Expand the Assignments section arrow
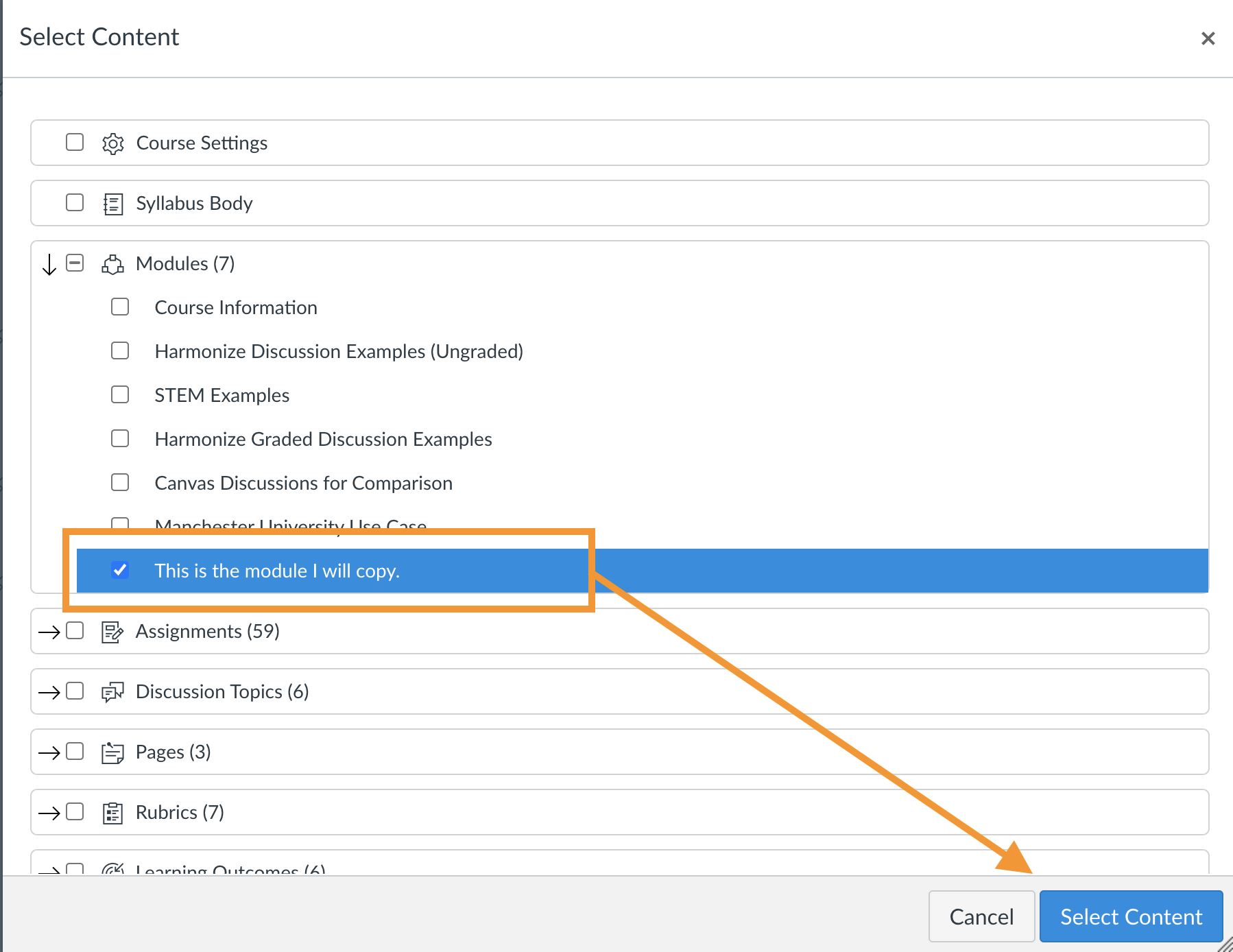Image resolution: width=1233 pixels, height=952 pixels. tap(49, 632)
